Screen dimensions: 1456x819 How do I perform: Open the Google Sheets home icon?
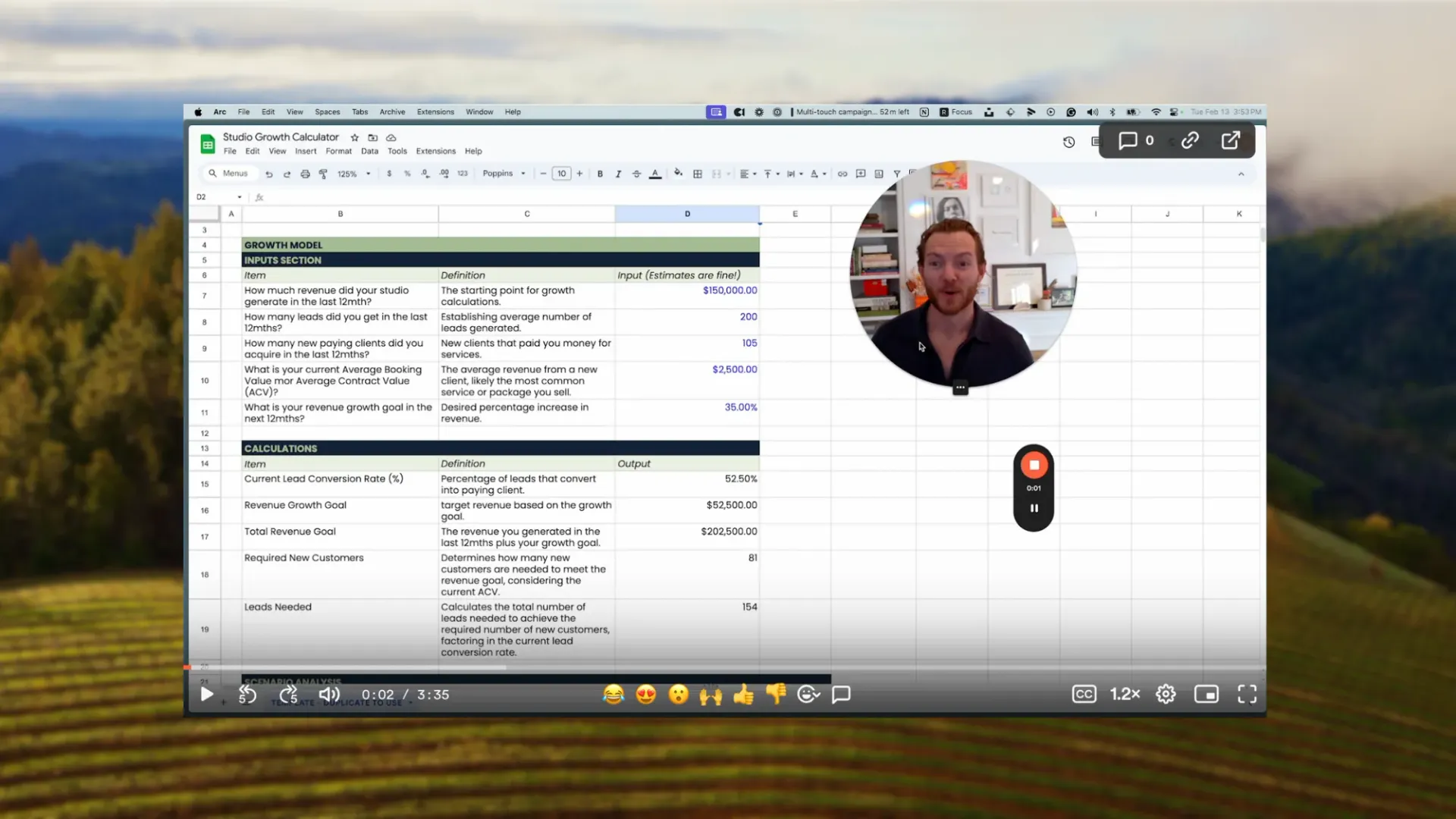pyautogui.click(x=207, y=143)
